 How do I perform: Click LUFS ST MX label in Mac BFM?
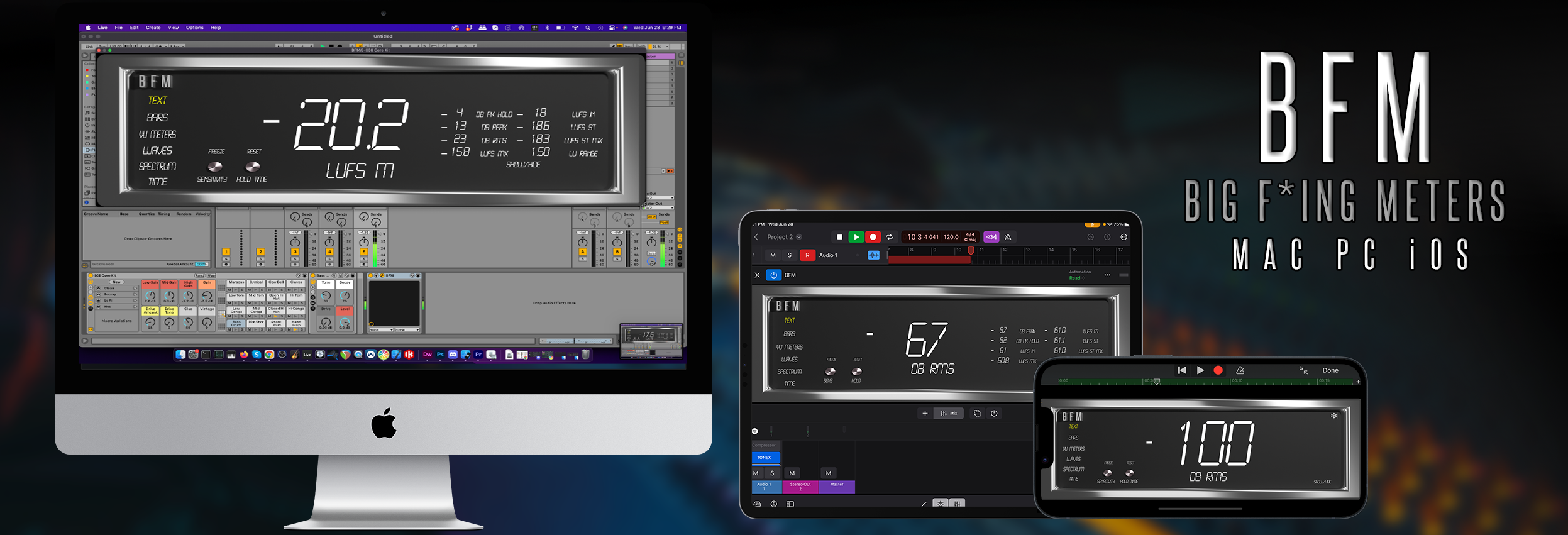(x=583, y=141)
